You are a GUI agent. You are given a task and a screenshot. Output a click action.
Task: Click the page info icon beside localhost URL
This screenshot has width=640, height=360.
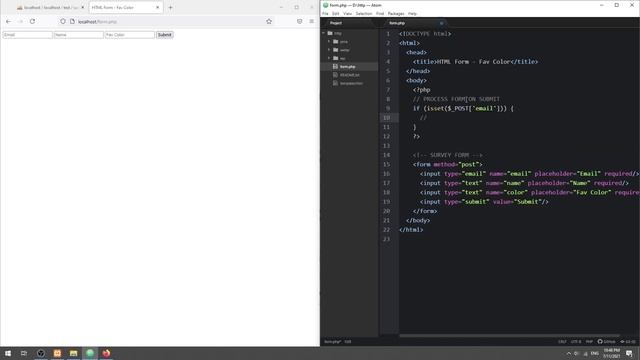click(x=72, y=21)
